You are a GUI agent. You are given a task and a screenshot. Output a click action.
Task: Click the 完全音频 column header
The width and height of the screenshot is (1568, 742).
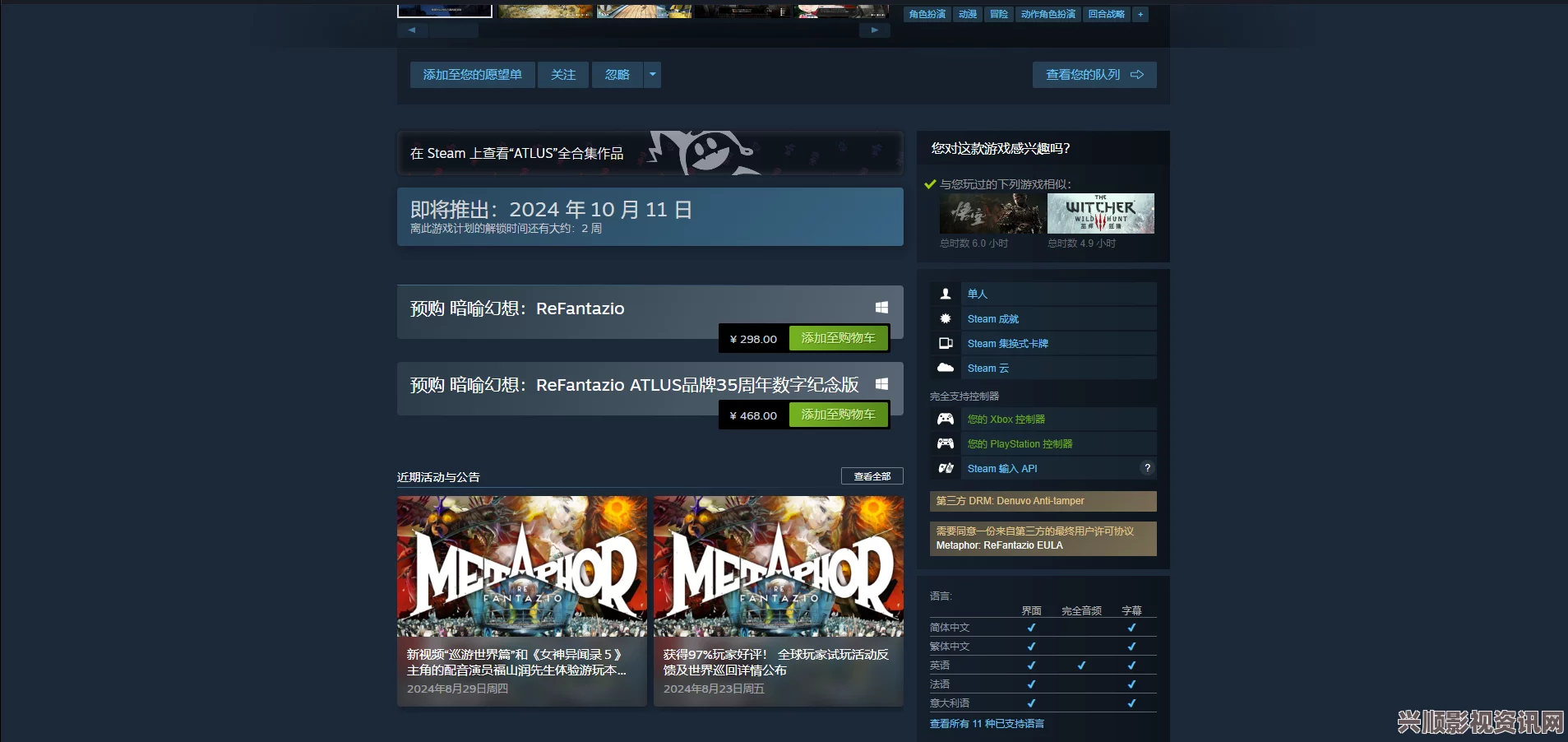[x=1081, y=610]
